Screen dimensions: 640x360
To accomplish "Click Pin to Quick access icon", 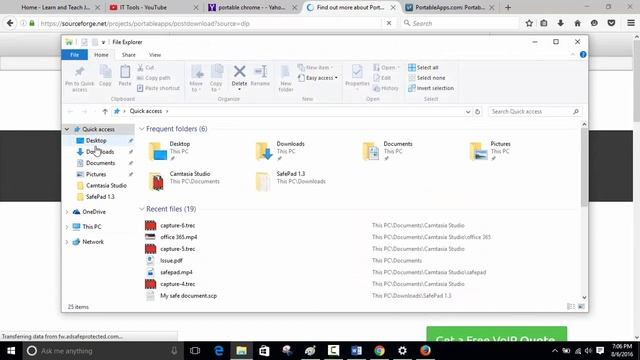I will 80,72.
